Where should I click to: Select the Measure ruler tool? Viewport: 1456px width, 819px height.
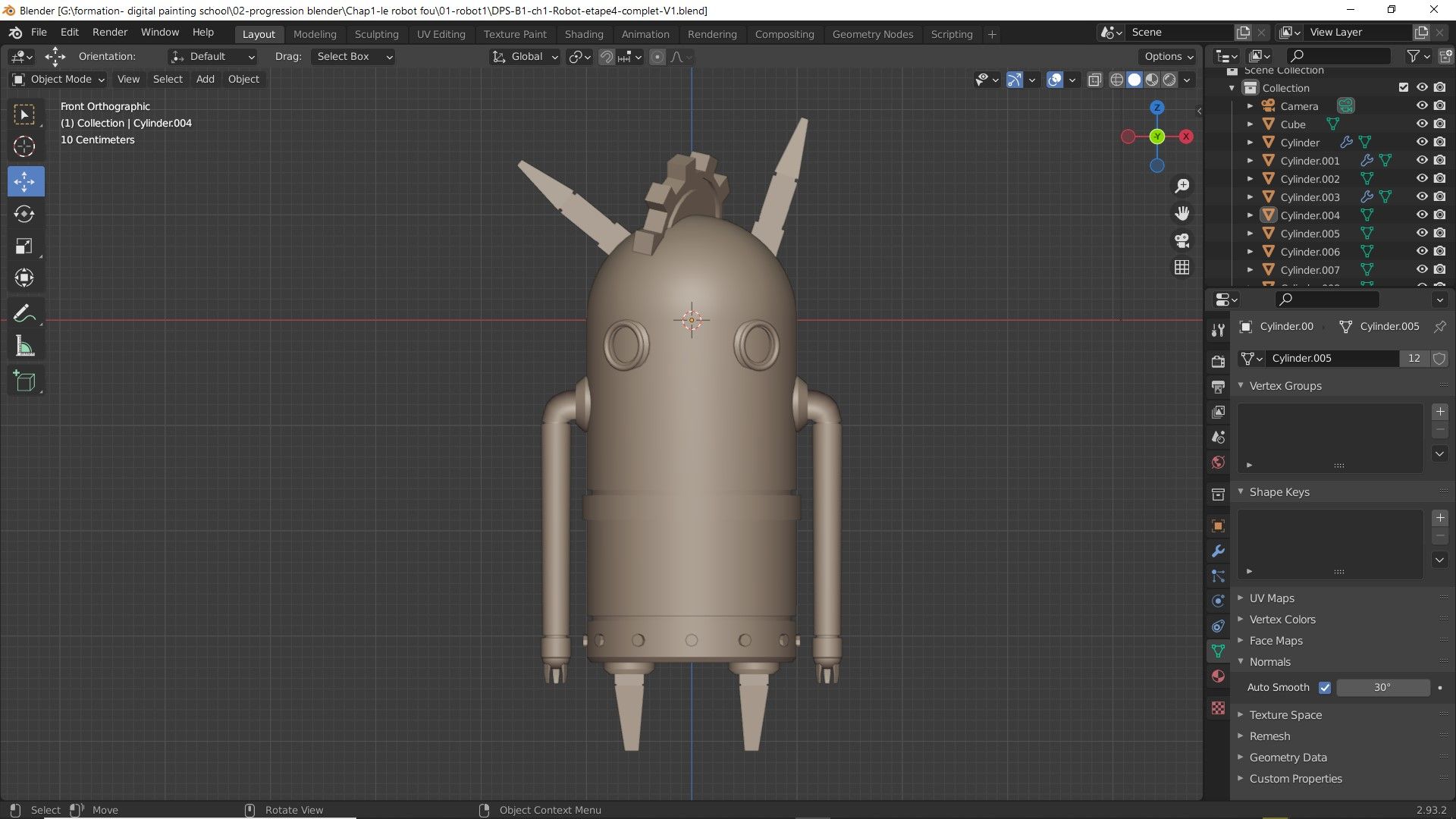point(24,347)
